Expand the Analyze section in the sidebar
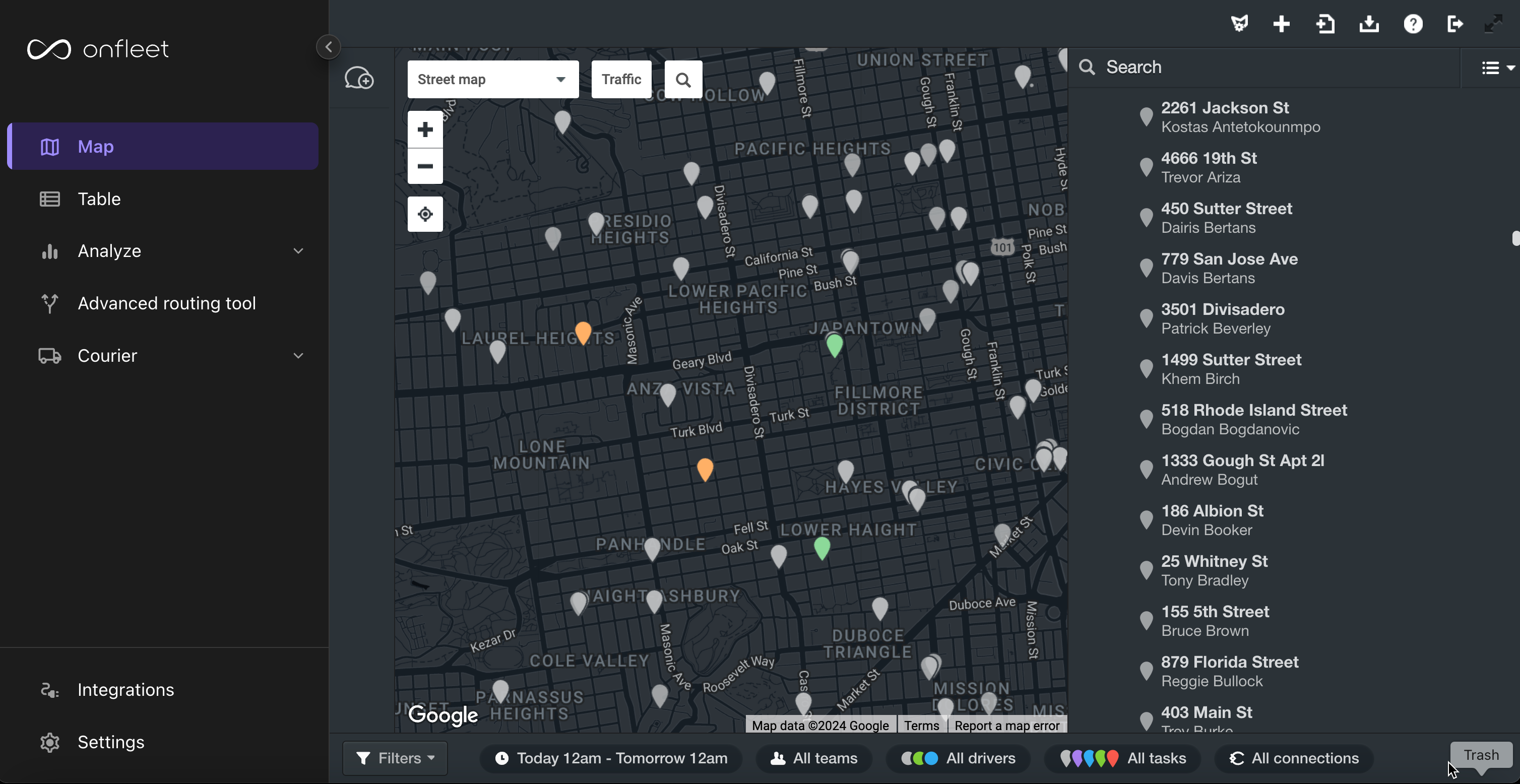This screenshot has height=784, width=1520. [x=109, y=251]
